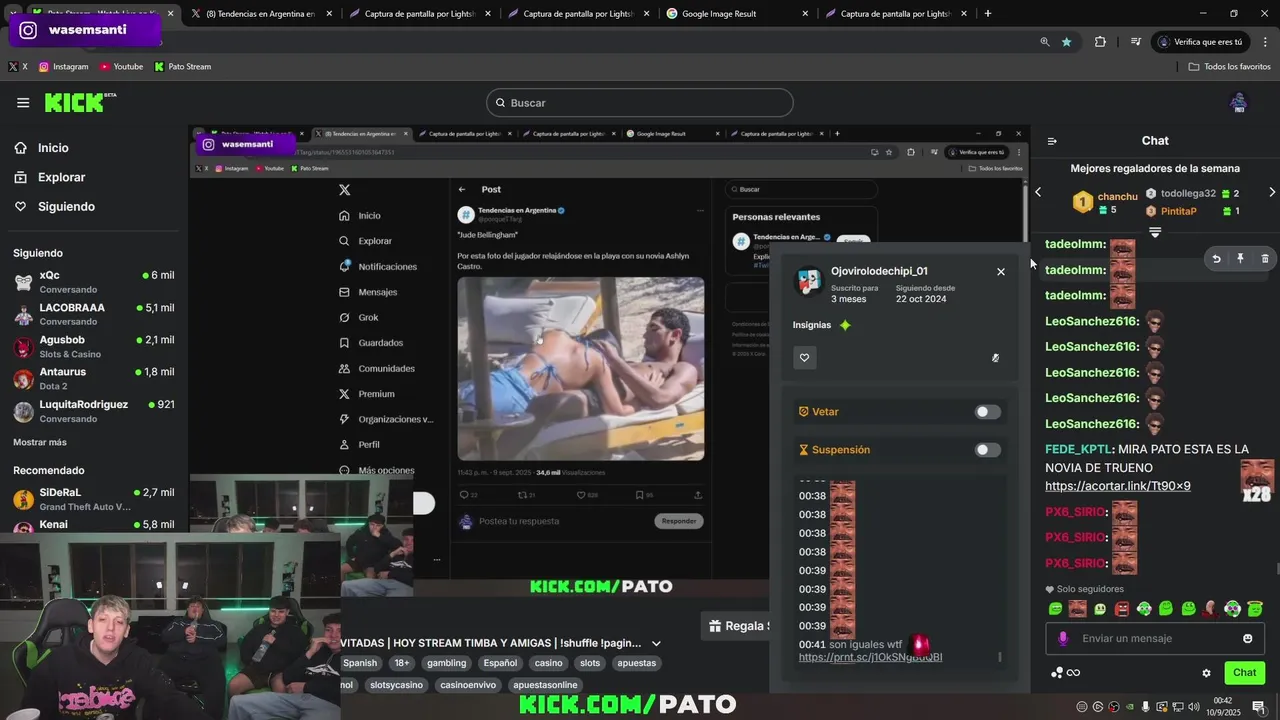Open chat settings gear
1280x720 pixels.
click(1206, 673)
